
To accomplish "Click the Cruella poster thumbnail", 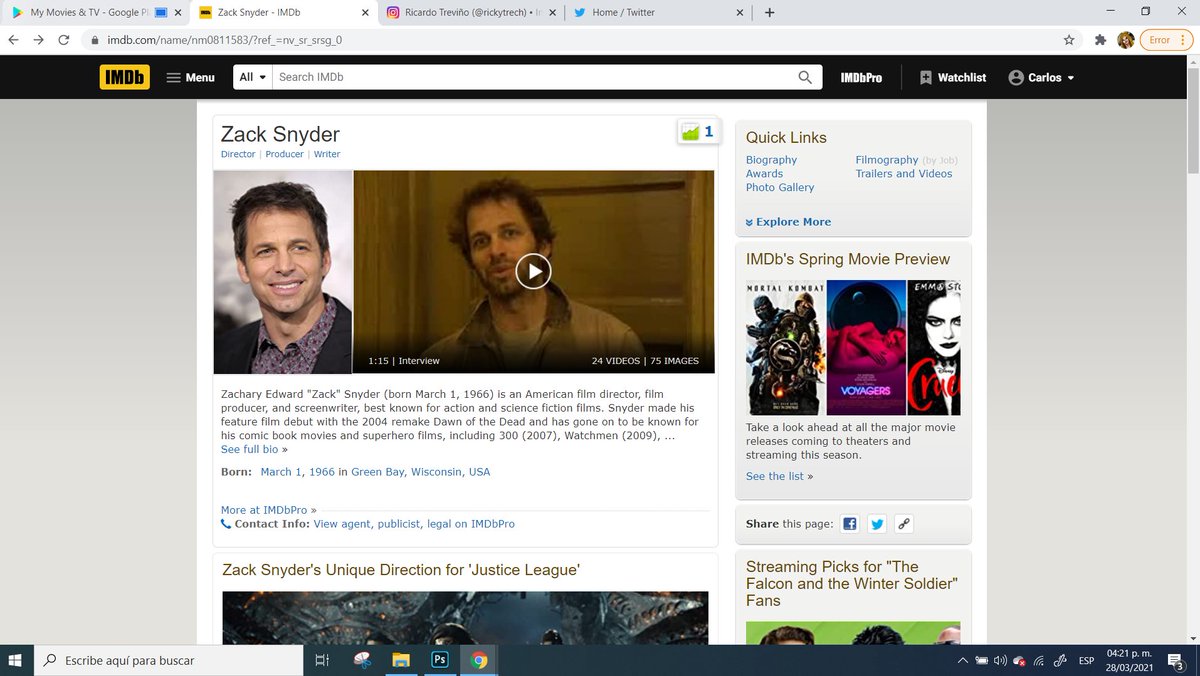I will (934, 348).
